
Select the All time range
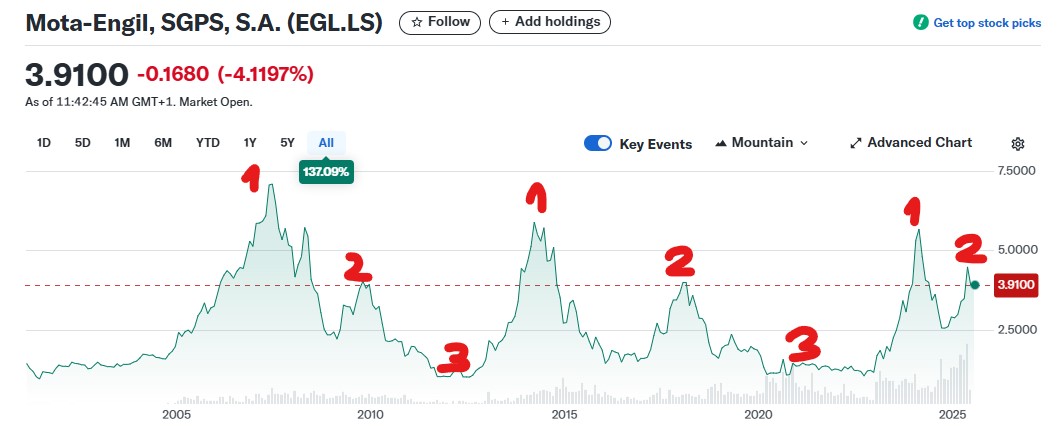[326, 143]
